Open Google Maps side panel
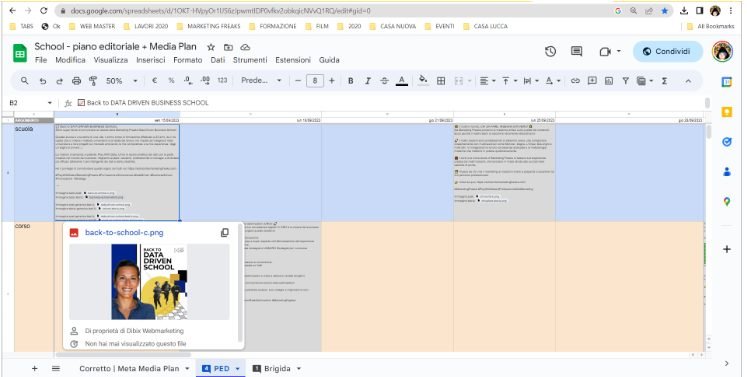Image resolution: width=747 pixels, height=377 pixels. [x=727, y=202]
